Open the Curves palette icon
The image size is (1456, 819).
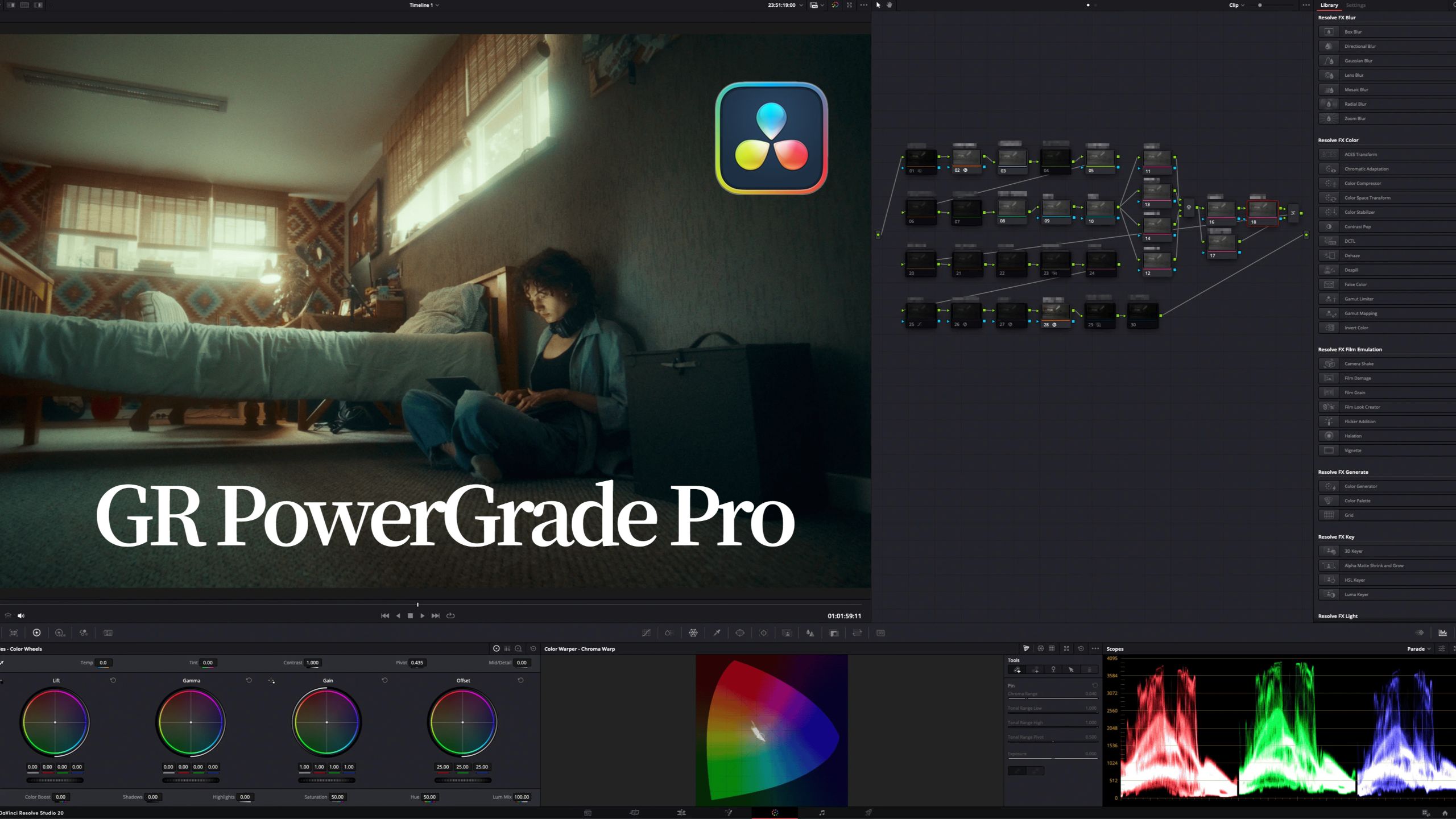coord(646,632)
